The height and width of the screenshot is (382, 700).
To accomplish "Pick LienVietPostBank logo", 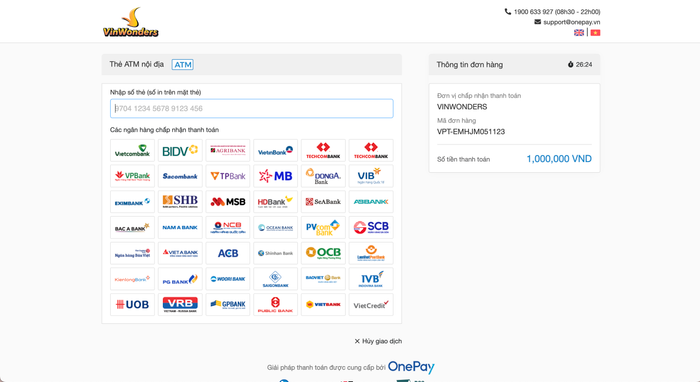I will click(x=371, y=253).
